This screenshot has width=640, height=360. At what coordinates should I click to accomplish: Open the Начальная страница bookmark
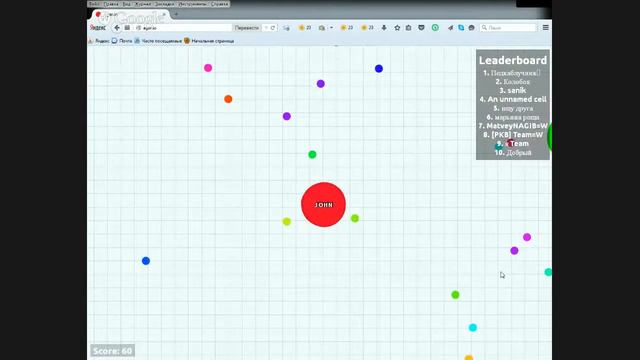pos(209,41)
